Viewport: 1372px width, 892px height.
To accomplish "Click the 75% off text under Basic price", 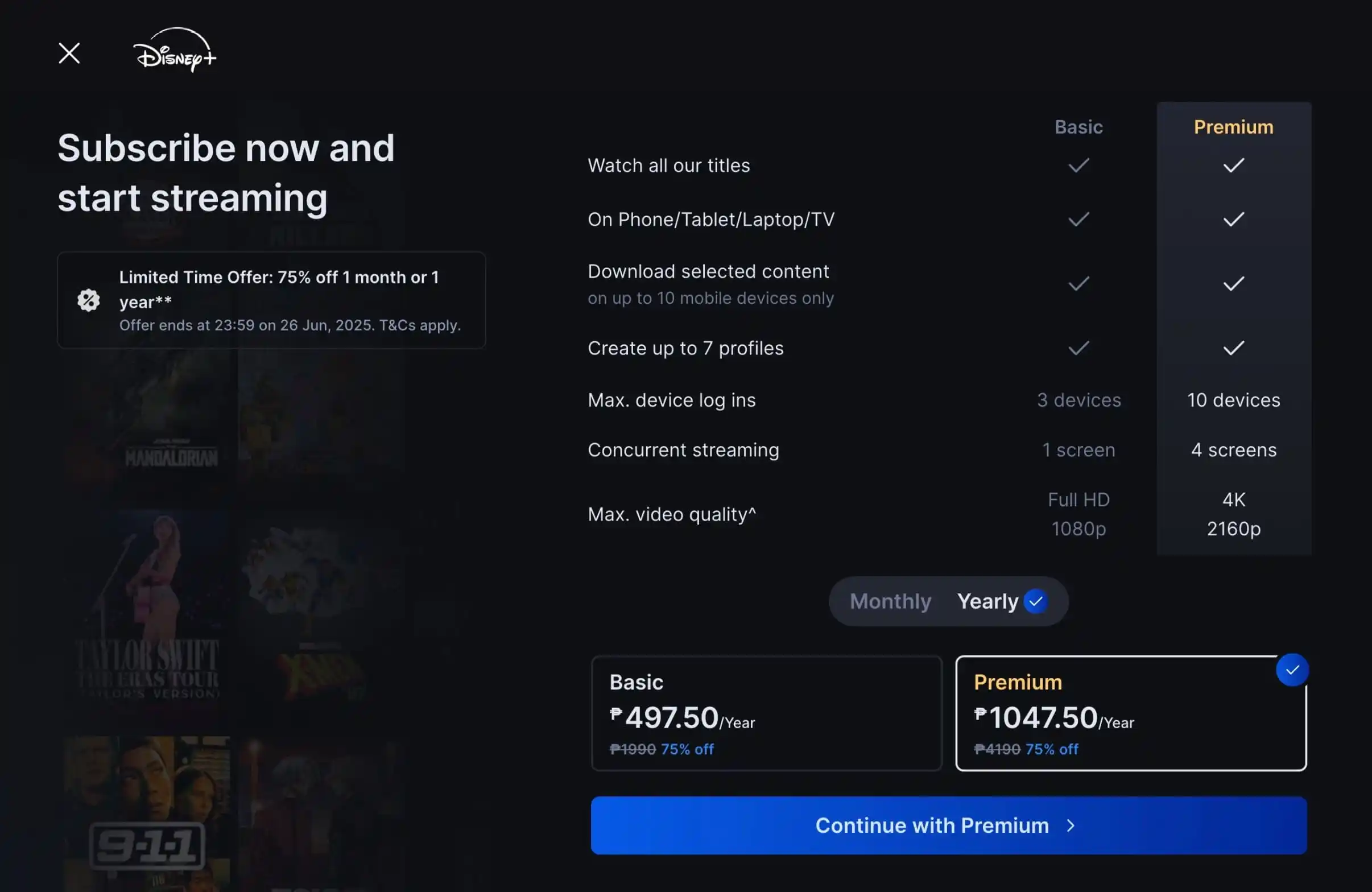I will tap(687, 749).
